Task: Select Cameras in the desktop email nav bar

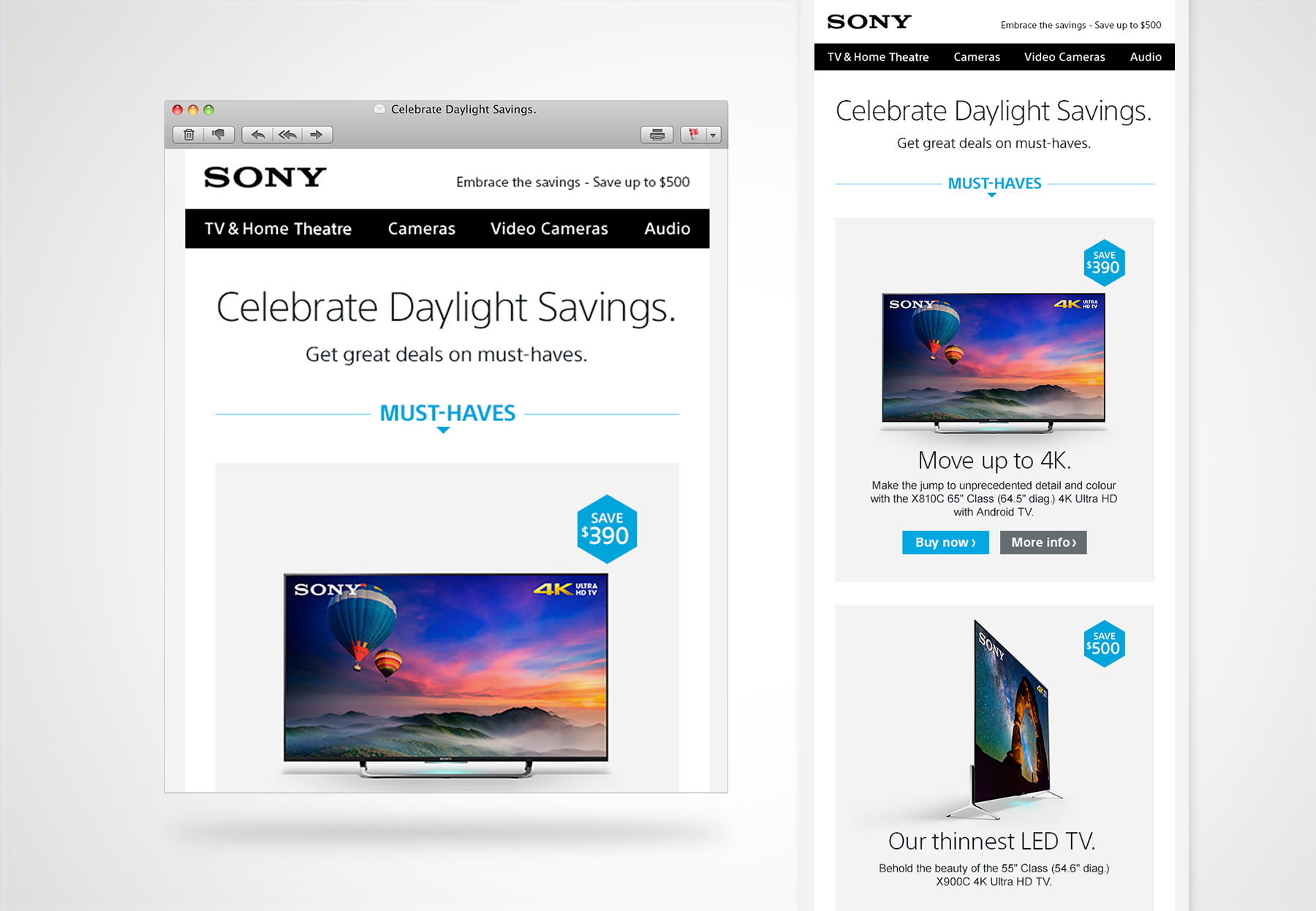Action: [422, 229]
